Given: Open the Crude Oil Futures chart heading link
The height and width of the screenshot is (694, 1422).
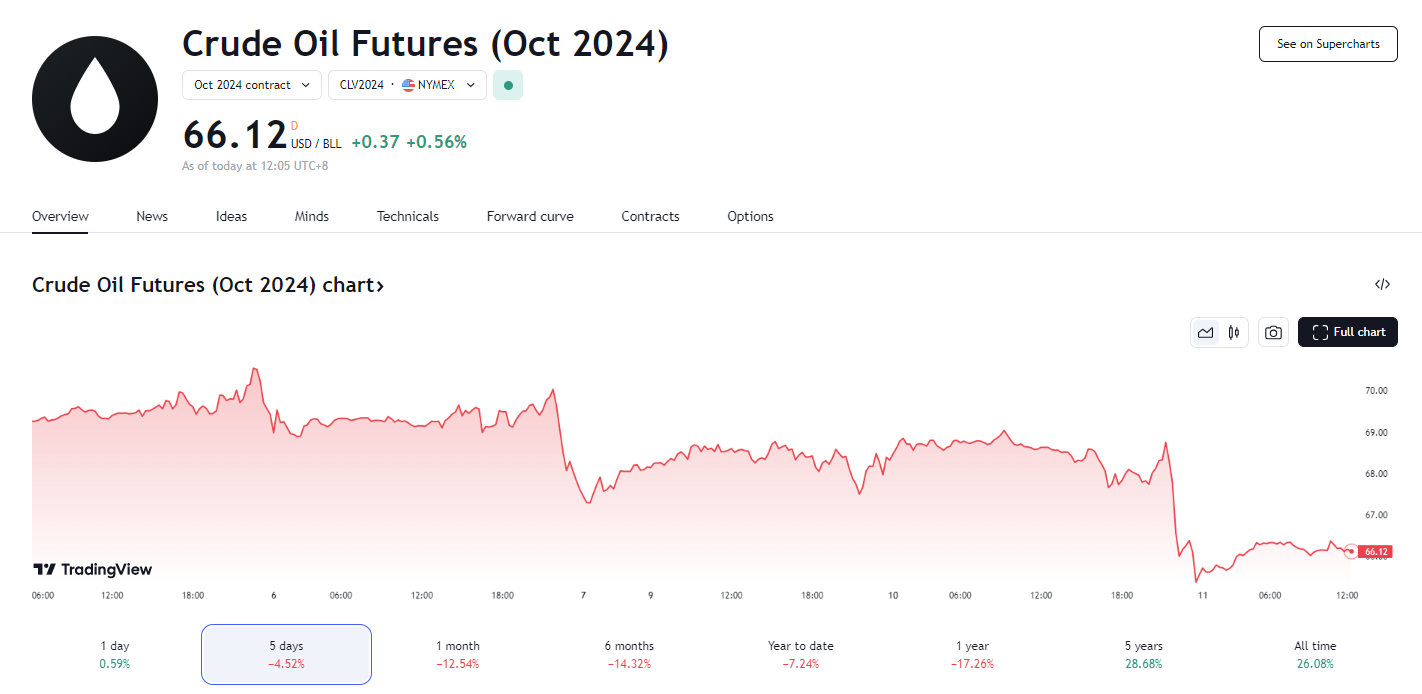Looking at the screenshot, I should click(x=208, y=285).
